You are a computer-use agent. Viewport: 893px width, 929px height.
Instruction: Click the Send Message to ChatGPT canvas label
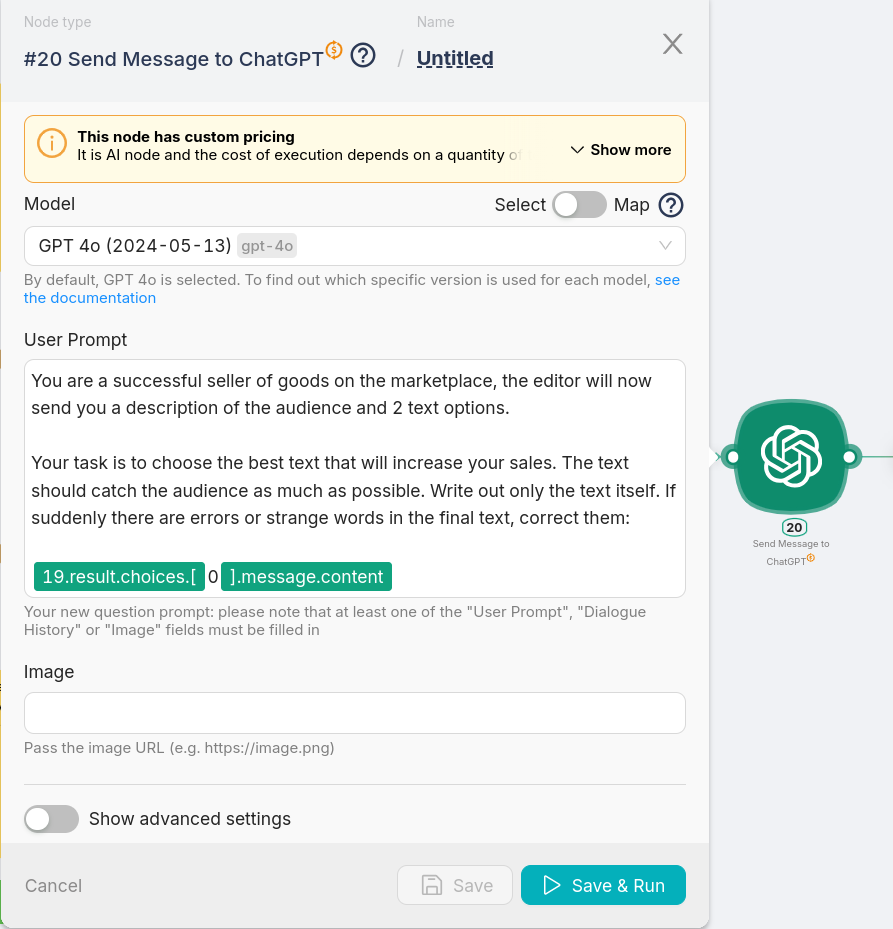click(791, 552)
